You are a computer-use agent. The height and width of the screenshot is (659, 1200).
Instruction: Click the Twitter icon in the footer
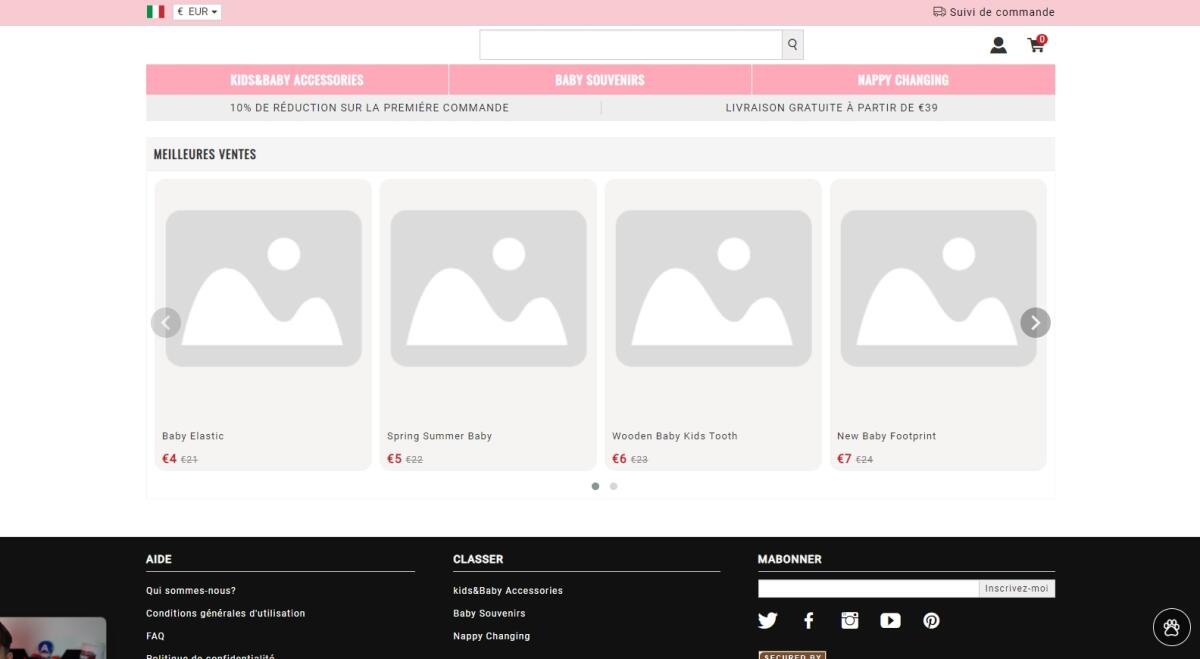pyautogui.click(x=767, y=620)
